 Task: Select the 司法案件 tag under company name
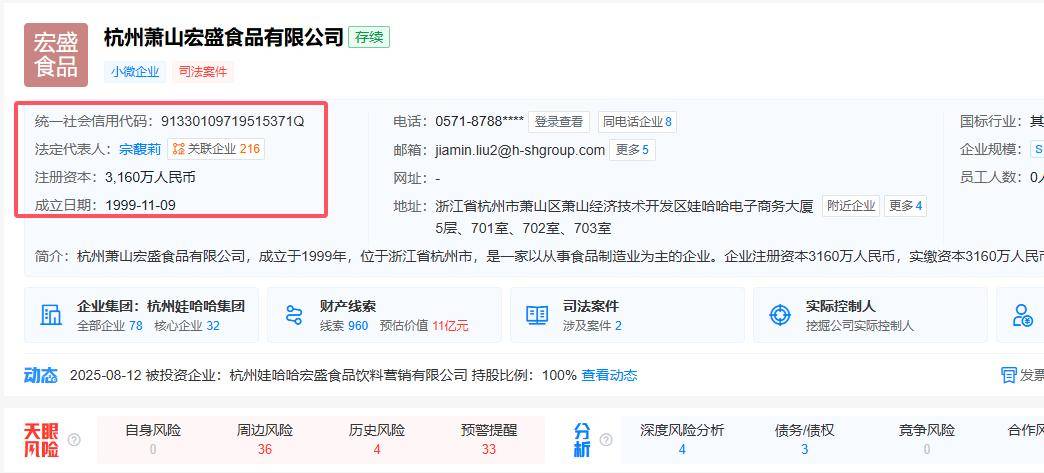coord(203,72)
